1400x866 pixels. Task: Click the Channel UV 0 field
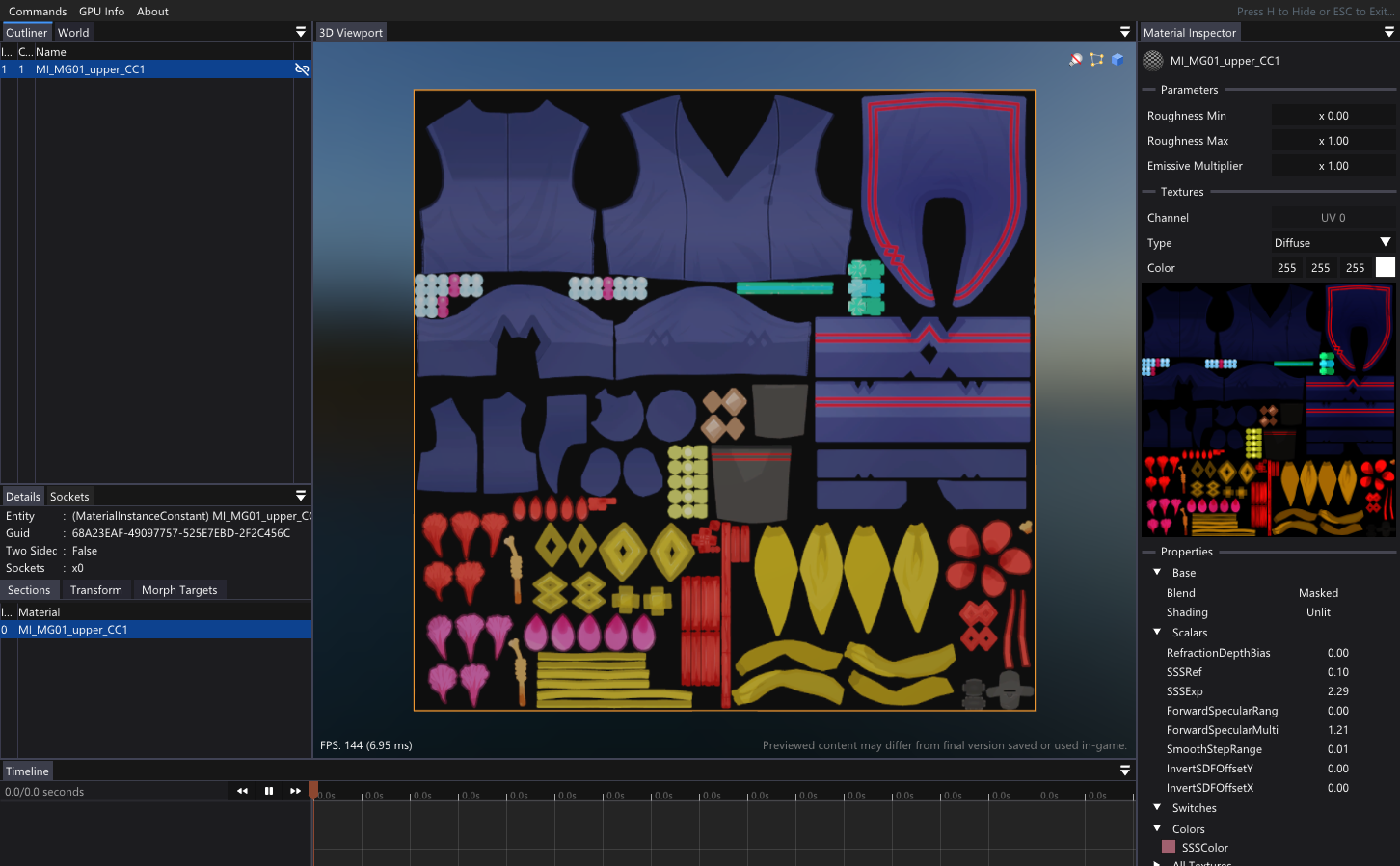(x=1333, y=218)
